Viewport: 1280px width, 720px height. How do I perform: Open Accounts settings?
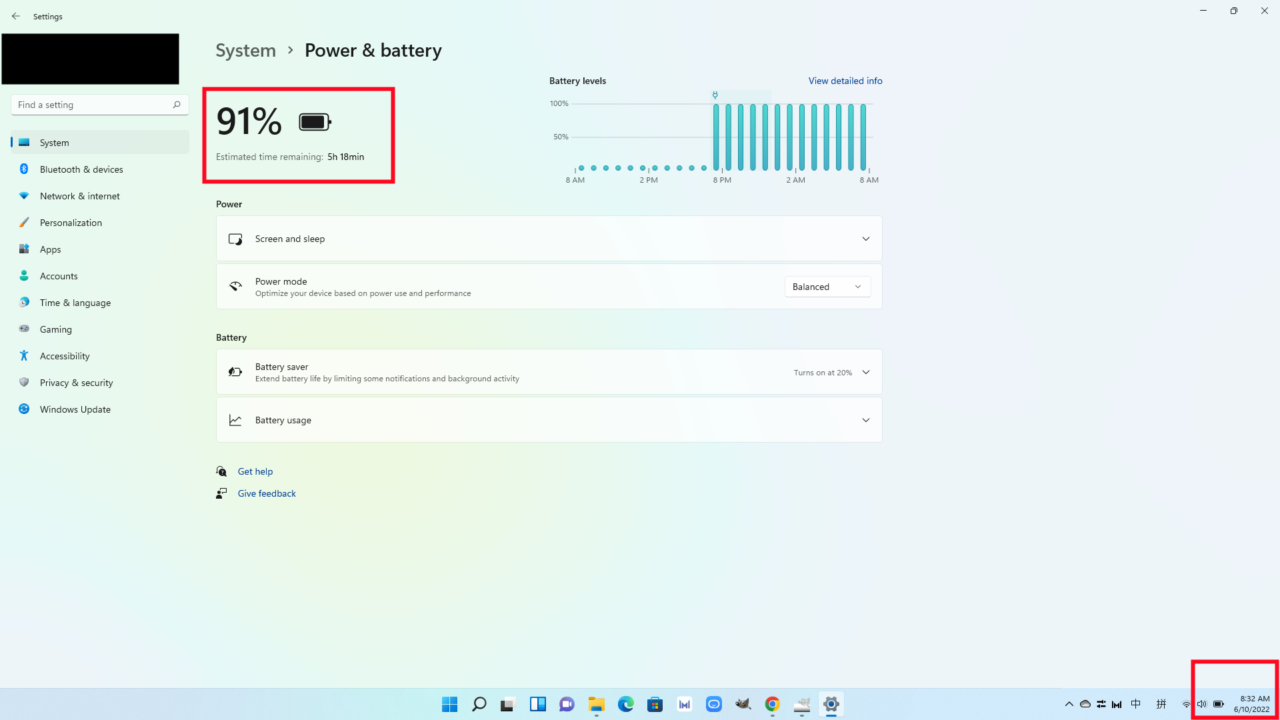pos(100,276)
